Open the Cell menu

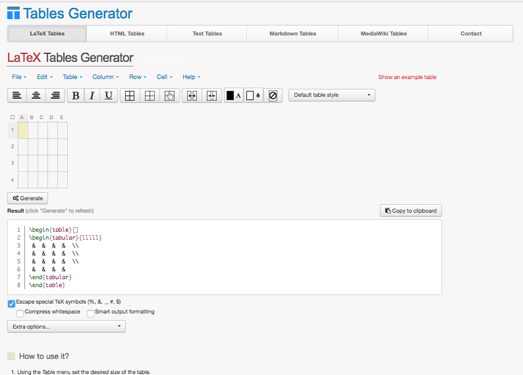click(164, 77)
